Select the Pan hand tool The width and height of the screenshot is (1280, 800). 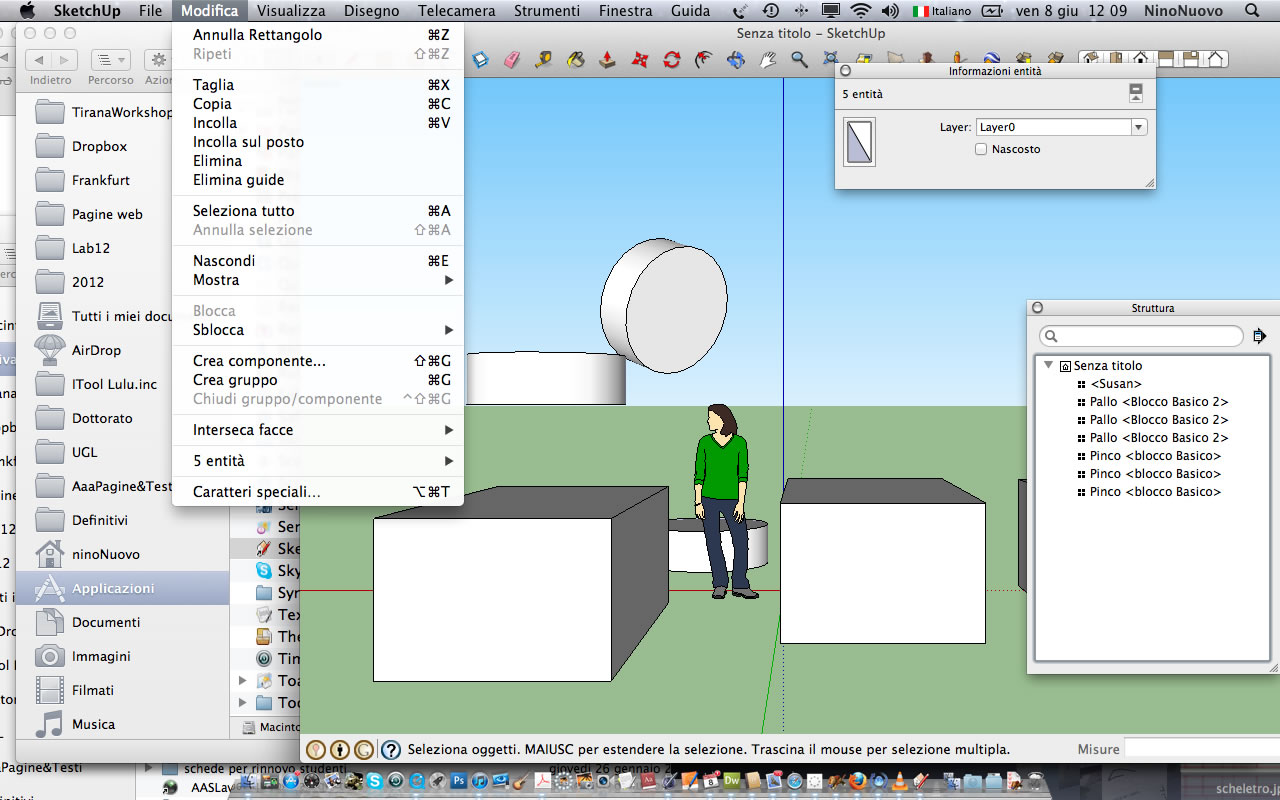click(x=768, y=60)
